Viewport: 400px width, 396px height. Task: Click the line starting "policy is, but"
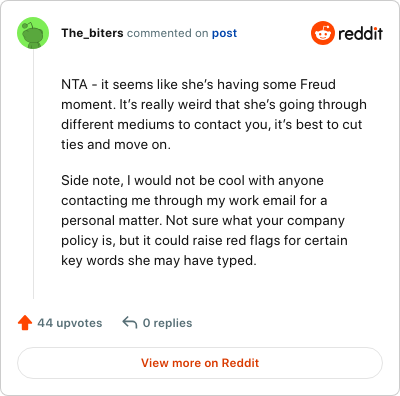pyautogui.click(x=204, y=241)
